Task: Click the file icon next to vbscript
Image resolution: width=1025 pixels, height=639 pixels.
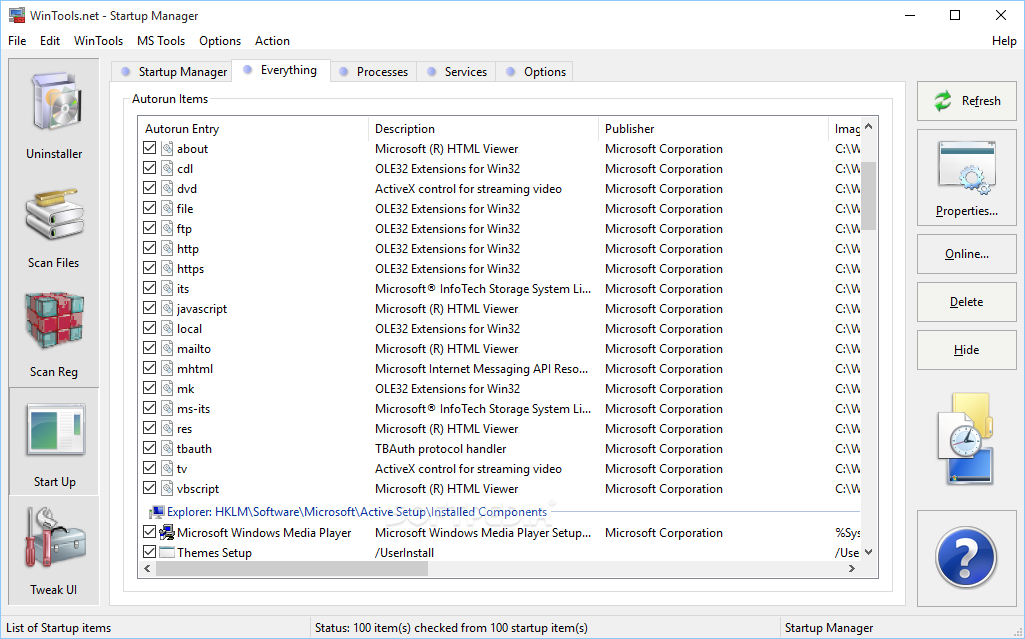Action: 167,489
